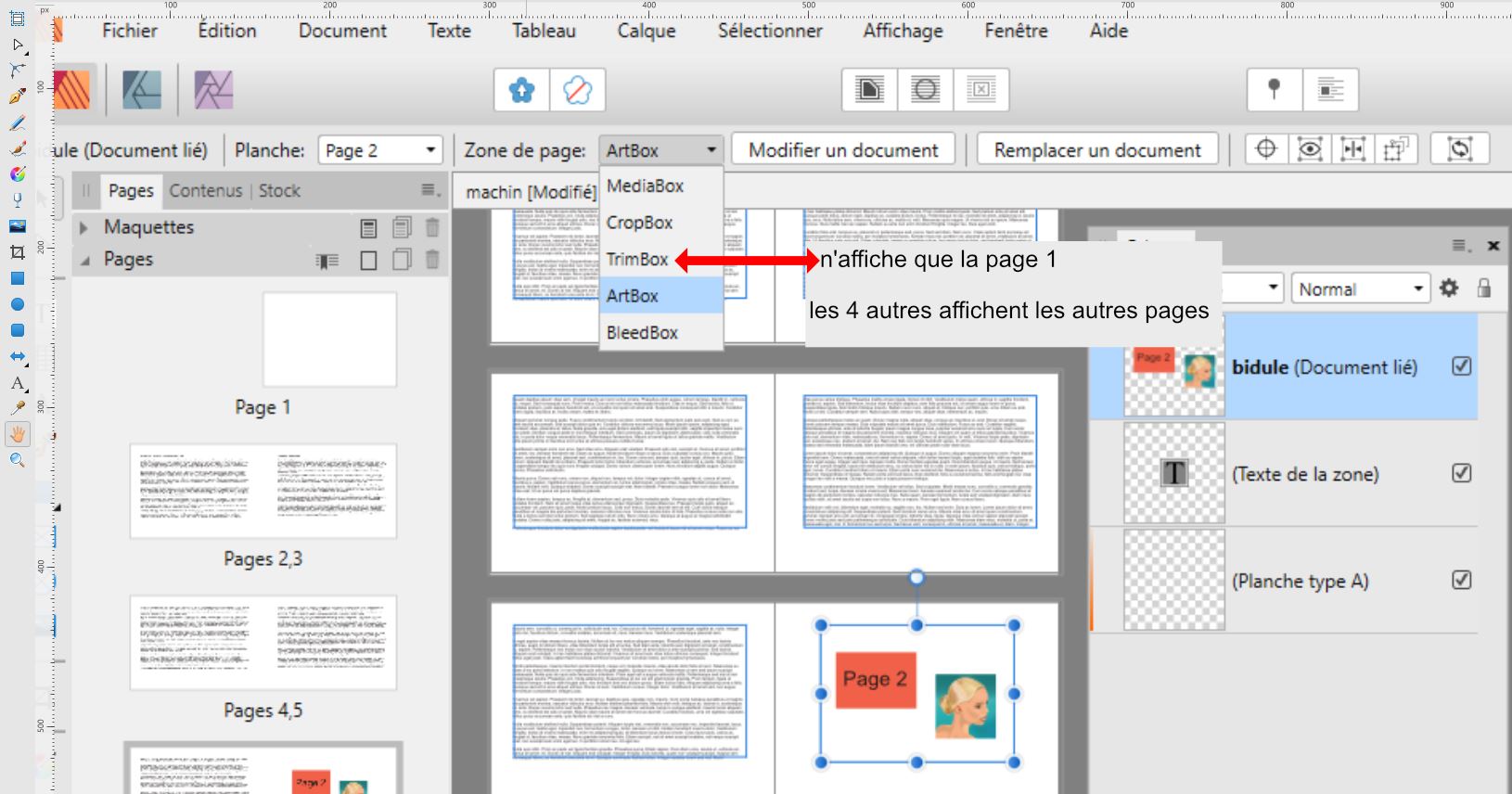Select the Artboard tool in the left toolbar
The image size is (1512, 794).
pyautogui.click(x=17, y=19)
